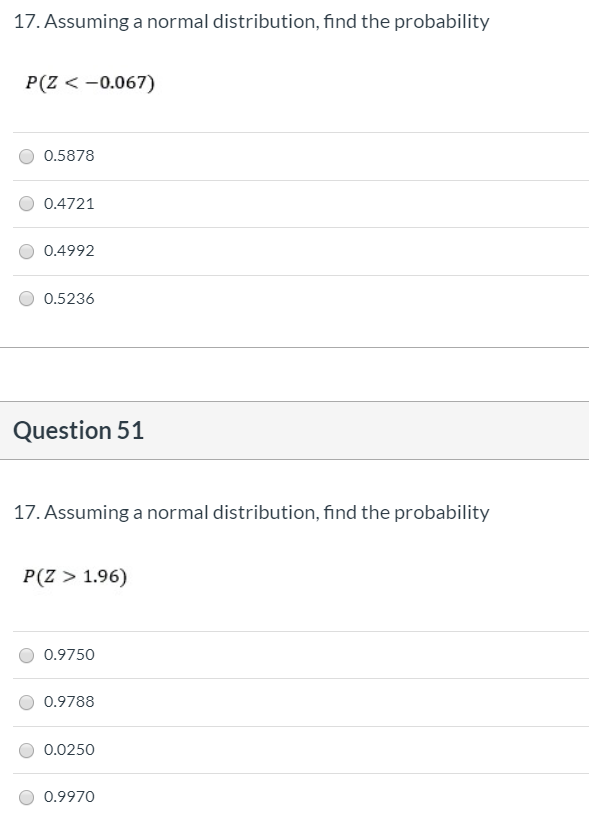The image size is (589, 821).
Task: Click the empty space below 0.9970 option
Action: (295, 815)
